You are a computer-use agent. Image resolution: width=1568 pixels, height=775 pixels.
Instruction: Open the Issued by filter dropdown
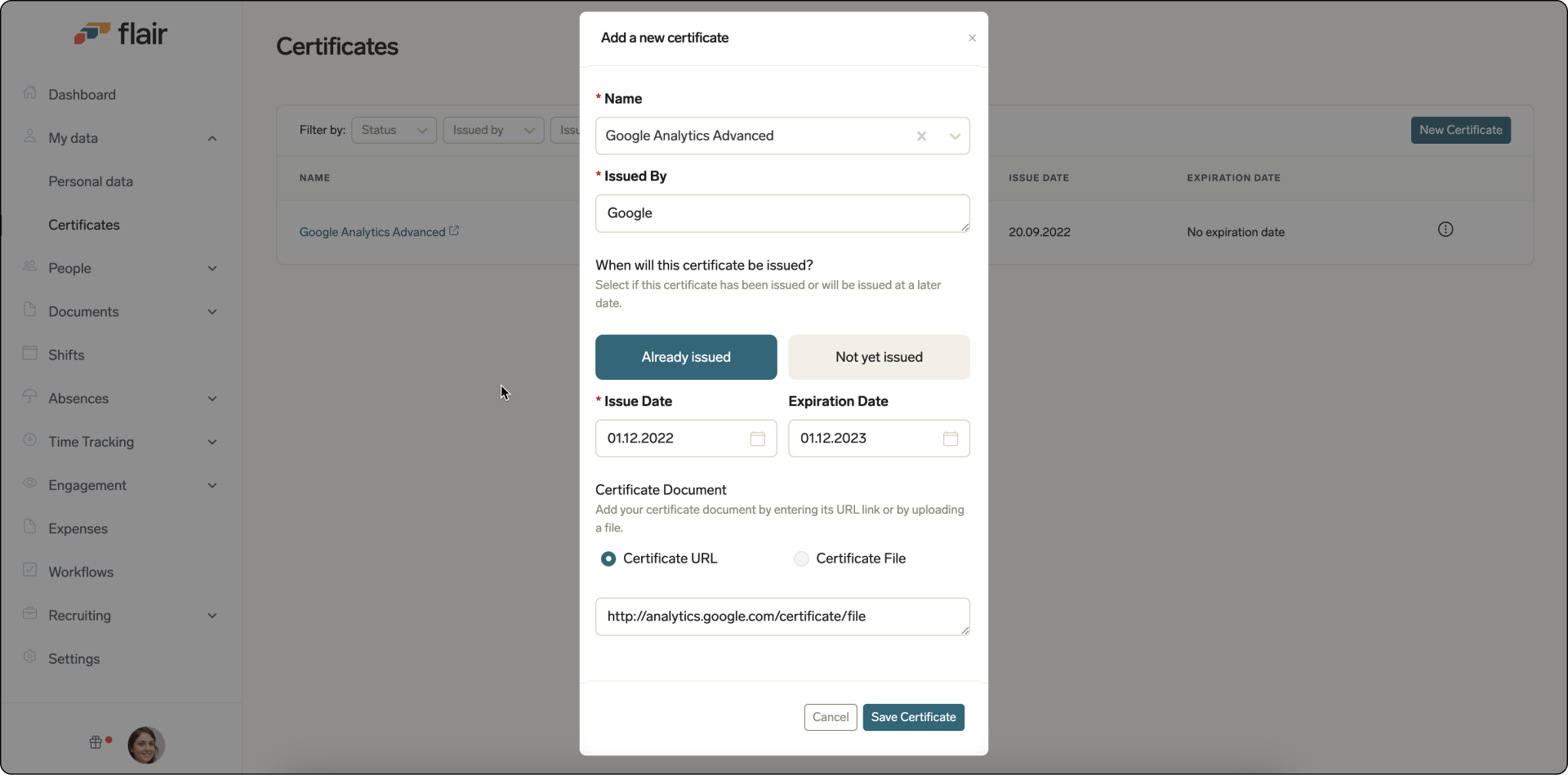(492, 130)
